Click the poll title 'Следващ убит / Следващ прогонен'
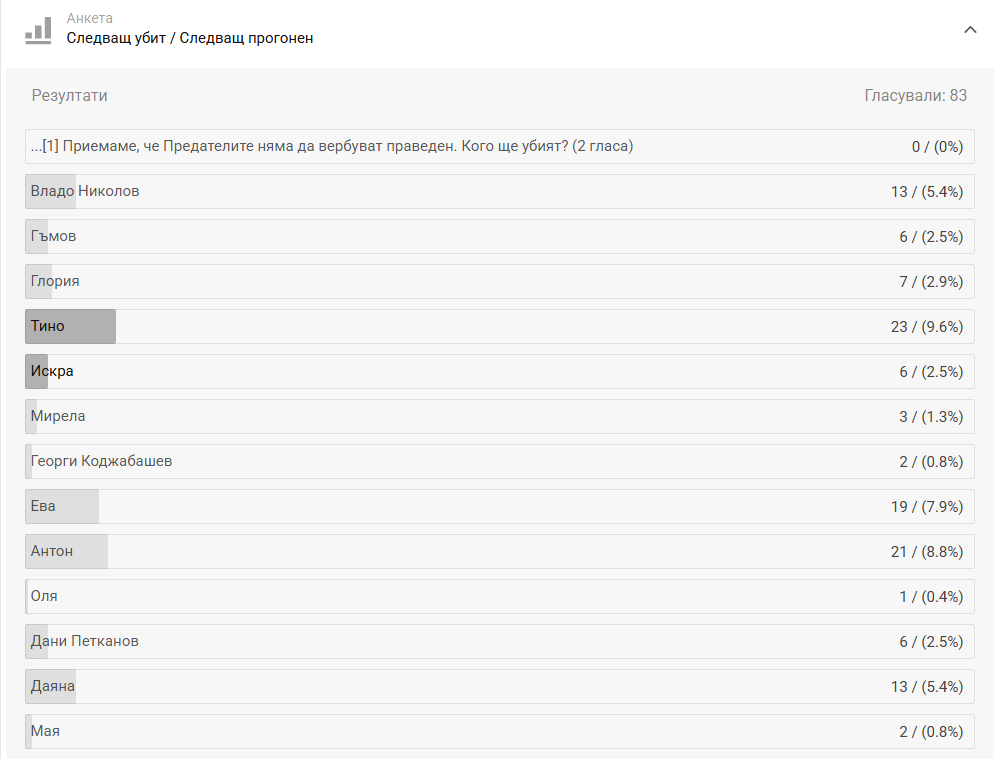 190,39
